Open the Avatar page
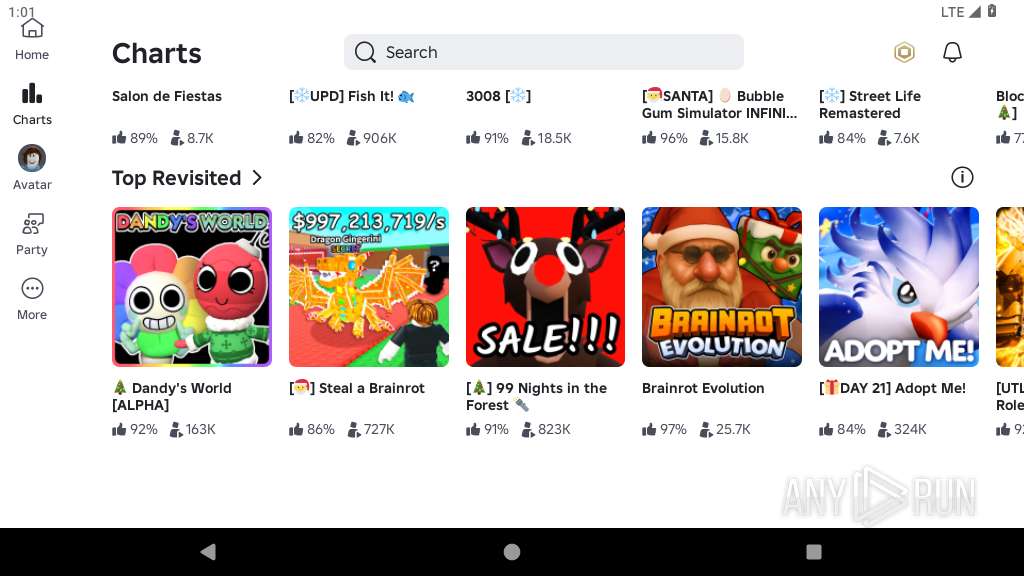Viewport: 1024px width, 576px height. [32, 167]
